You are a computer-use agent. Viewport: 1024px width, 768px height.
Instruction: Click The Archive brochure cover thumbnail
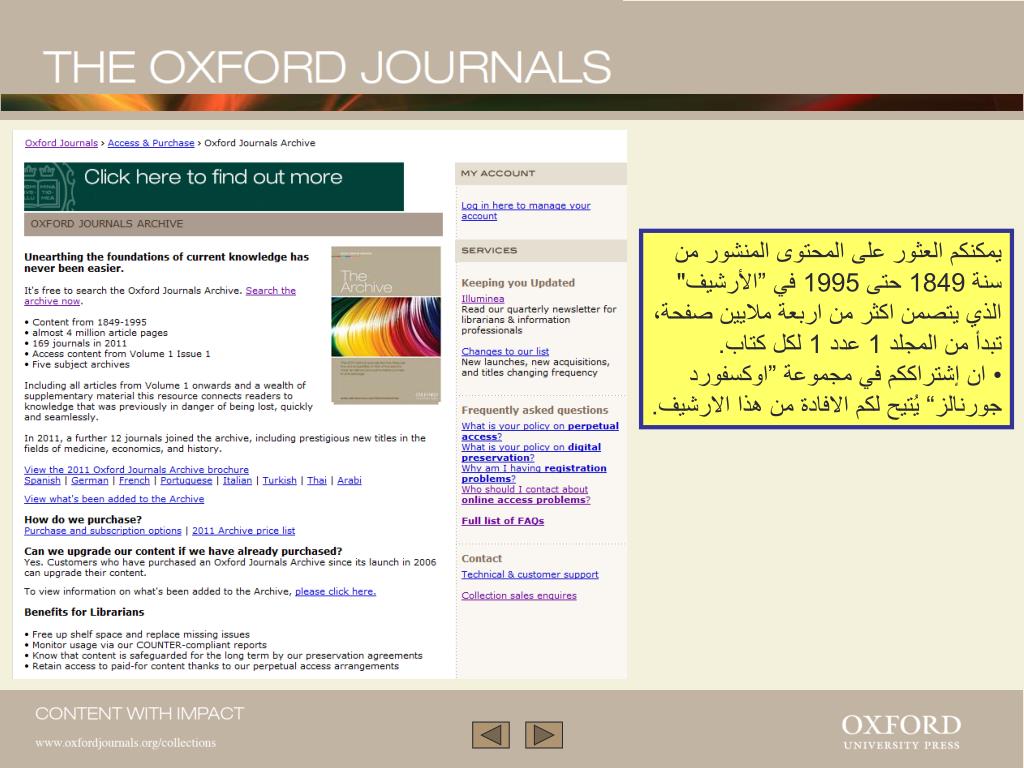tap(386, 325)
